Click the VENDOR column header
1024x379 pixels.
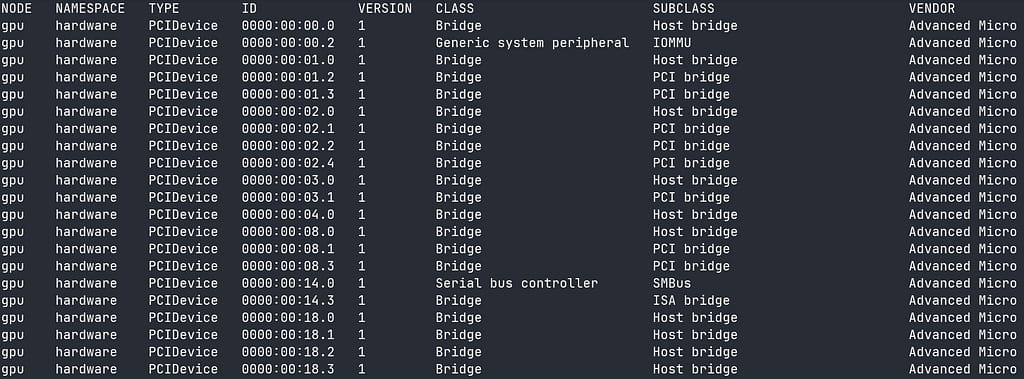932,8
